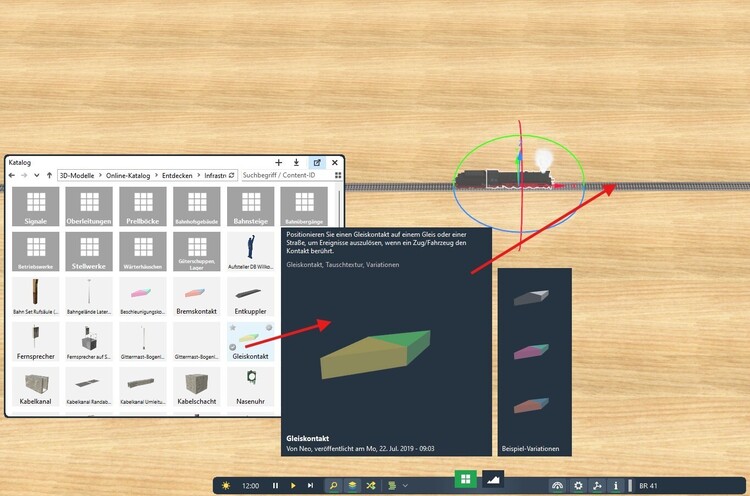Select the Kabelschacht model

197,386
